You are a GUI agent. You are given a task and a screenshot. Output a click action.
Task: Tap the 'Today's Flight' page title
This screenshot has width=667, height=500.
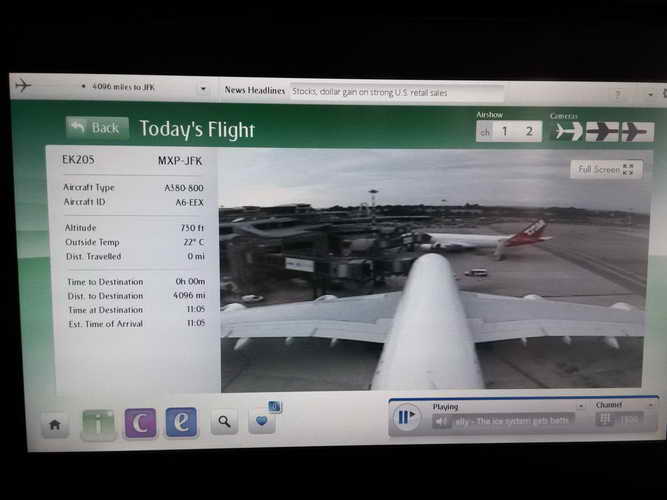click(x=197, y=129)
